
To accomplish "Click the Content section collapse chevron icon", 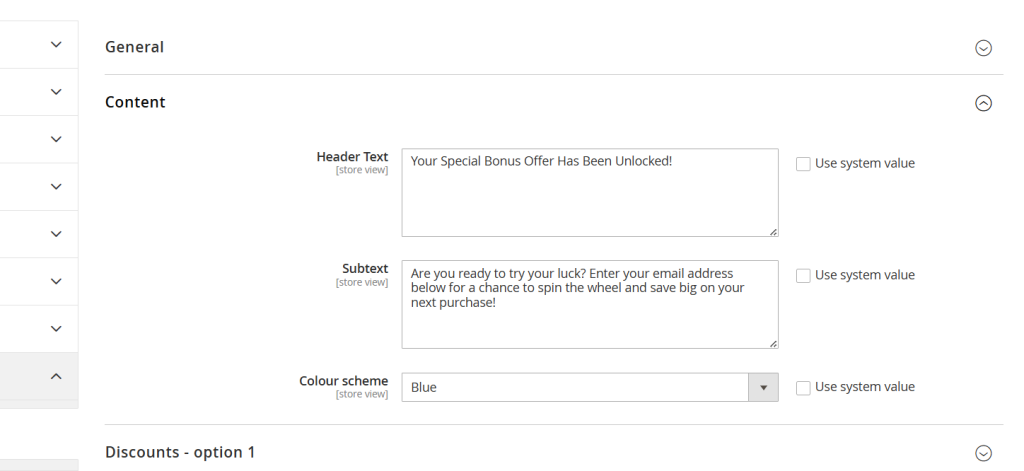I will tap(983, 103).
